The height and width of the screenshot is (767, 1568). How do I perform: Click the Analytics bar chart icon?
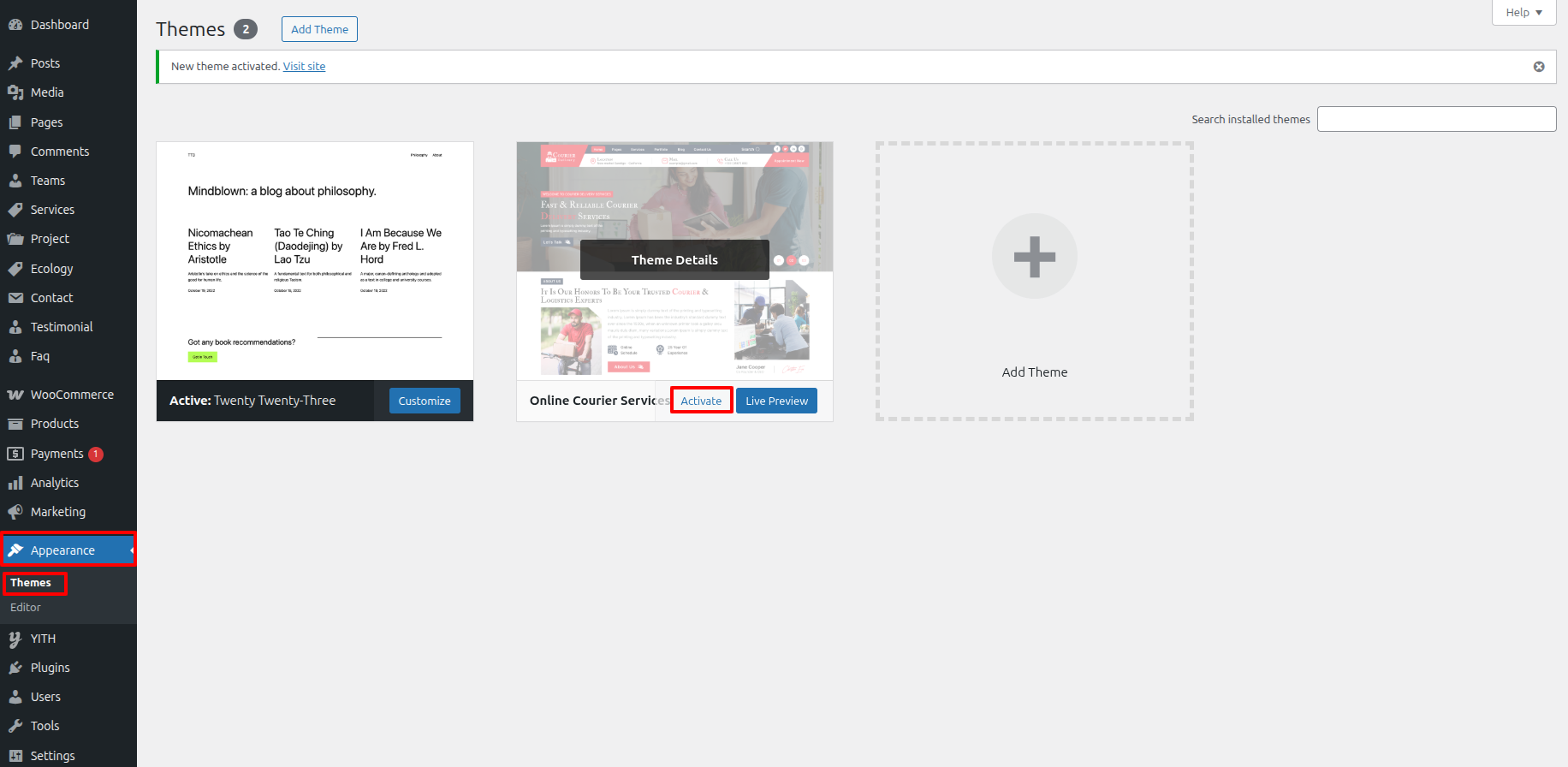tap(15, 483)
